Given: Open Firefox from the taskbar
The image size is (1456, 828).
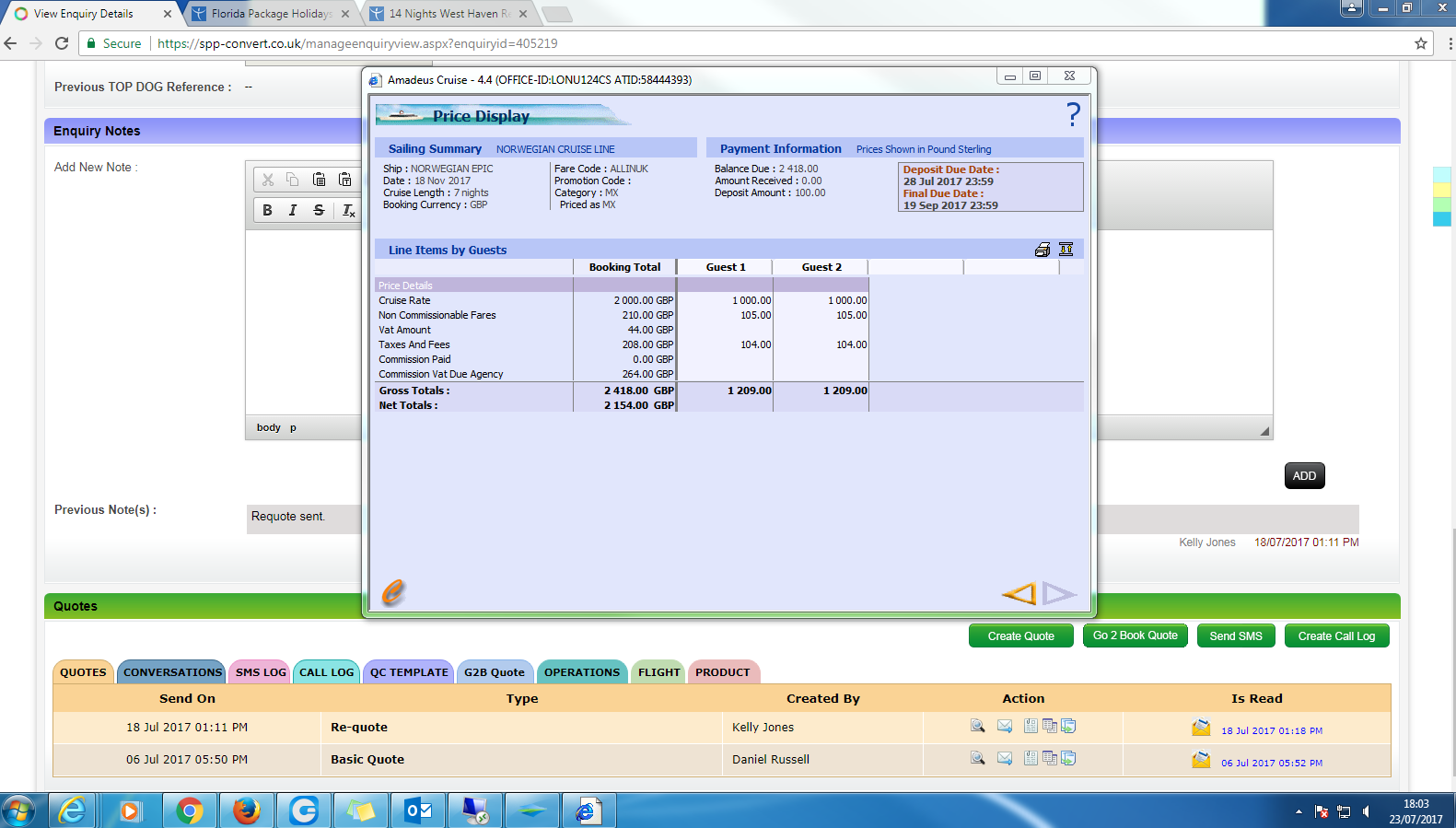Looking at the screenshot, I should 246,811.
